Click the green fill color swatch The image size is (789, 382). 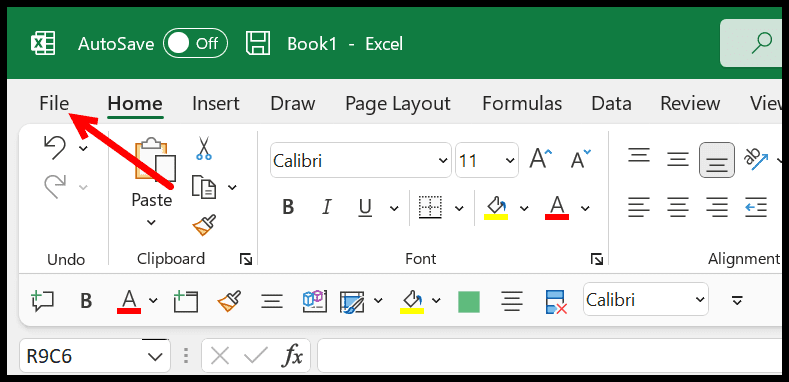click(468, 301)
